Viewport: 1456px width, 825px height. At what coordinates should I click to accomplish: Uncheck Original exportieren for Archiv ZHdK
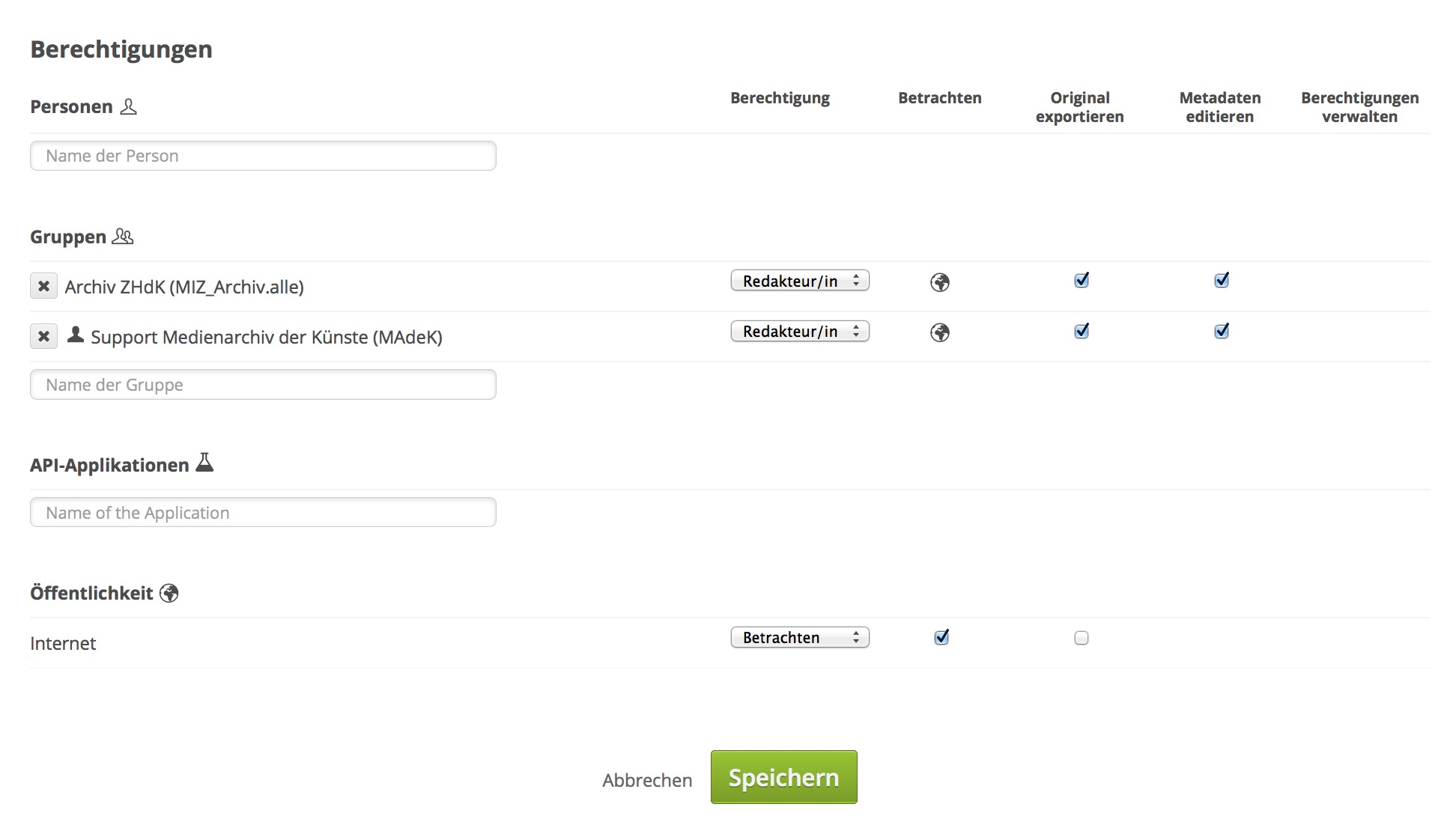pyautogui.click(x=1081, y=280)
